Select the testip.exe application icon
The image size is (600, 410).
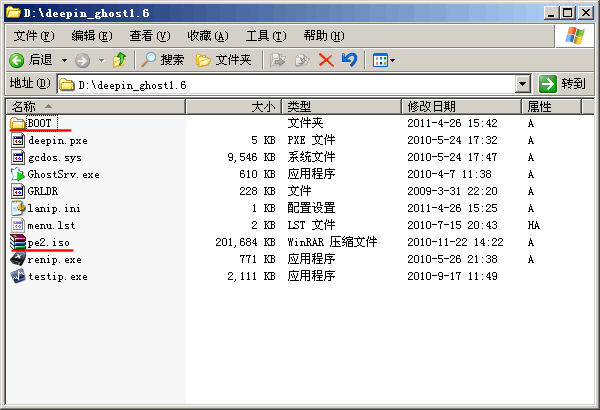[18, 276]
